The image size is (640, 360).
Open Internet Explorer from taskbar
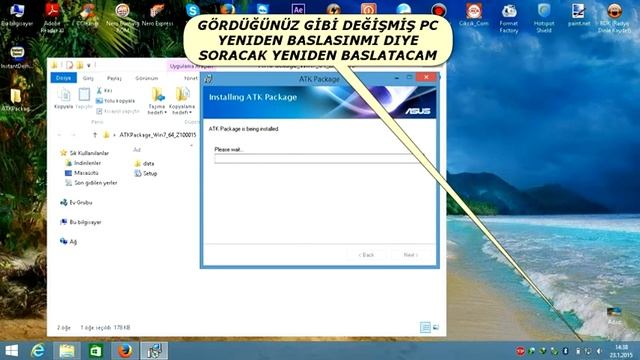tap(38, 351)
